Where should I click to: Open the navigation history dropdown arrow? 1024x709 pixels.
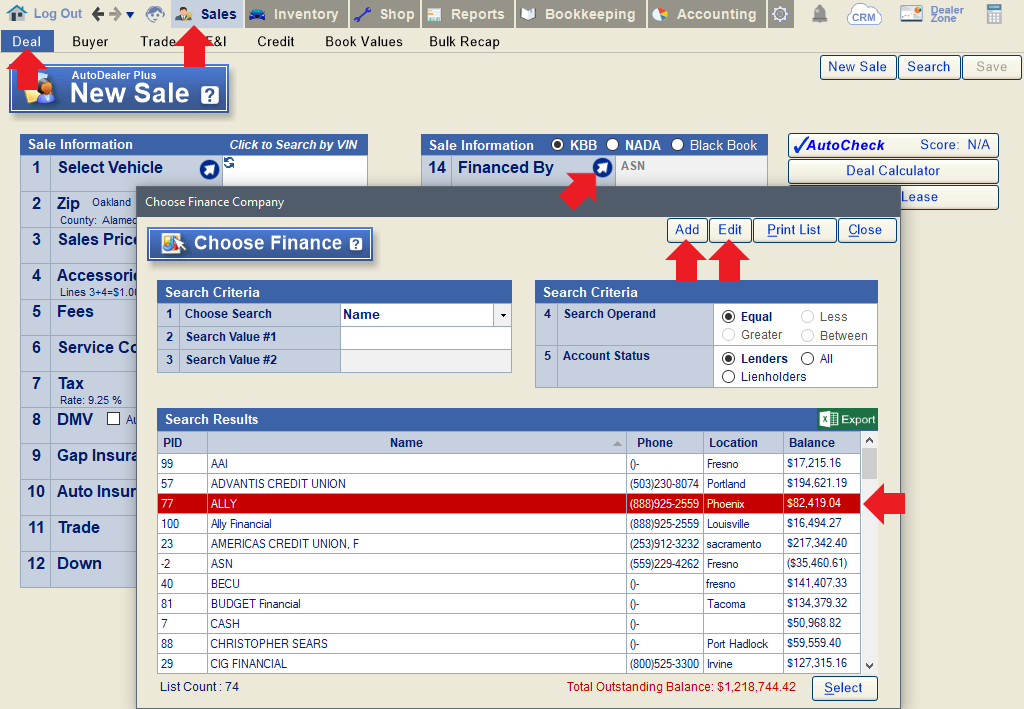pyautogui.click(x=130, y=14)
